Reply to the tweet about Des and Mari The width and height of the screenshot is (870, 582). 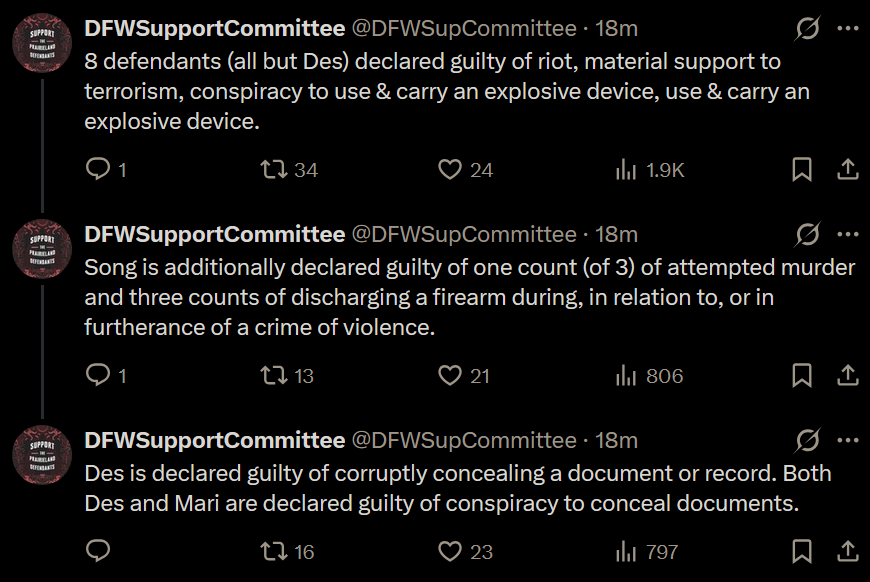coord(98,551)
